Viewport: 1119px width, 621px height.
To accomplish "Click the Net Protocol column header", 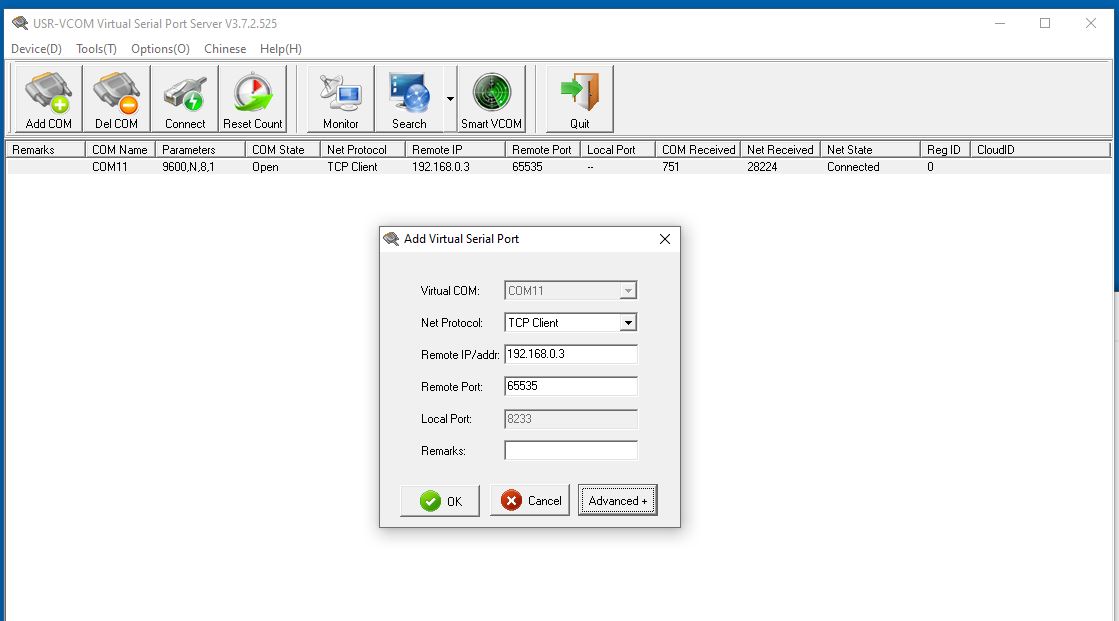I will (x=363, y=150).
